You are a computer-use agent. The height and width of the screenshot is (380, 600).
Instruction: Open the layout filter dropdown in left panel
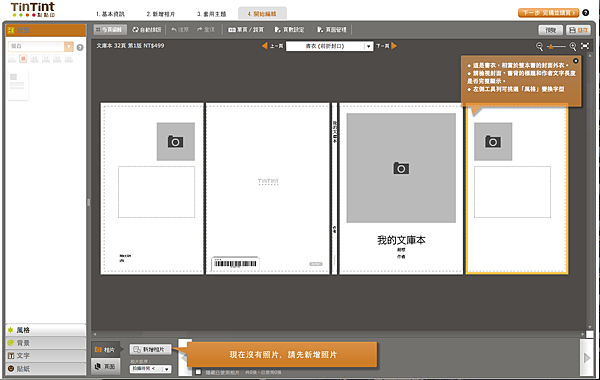[x=40, y=46]
